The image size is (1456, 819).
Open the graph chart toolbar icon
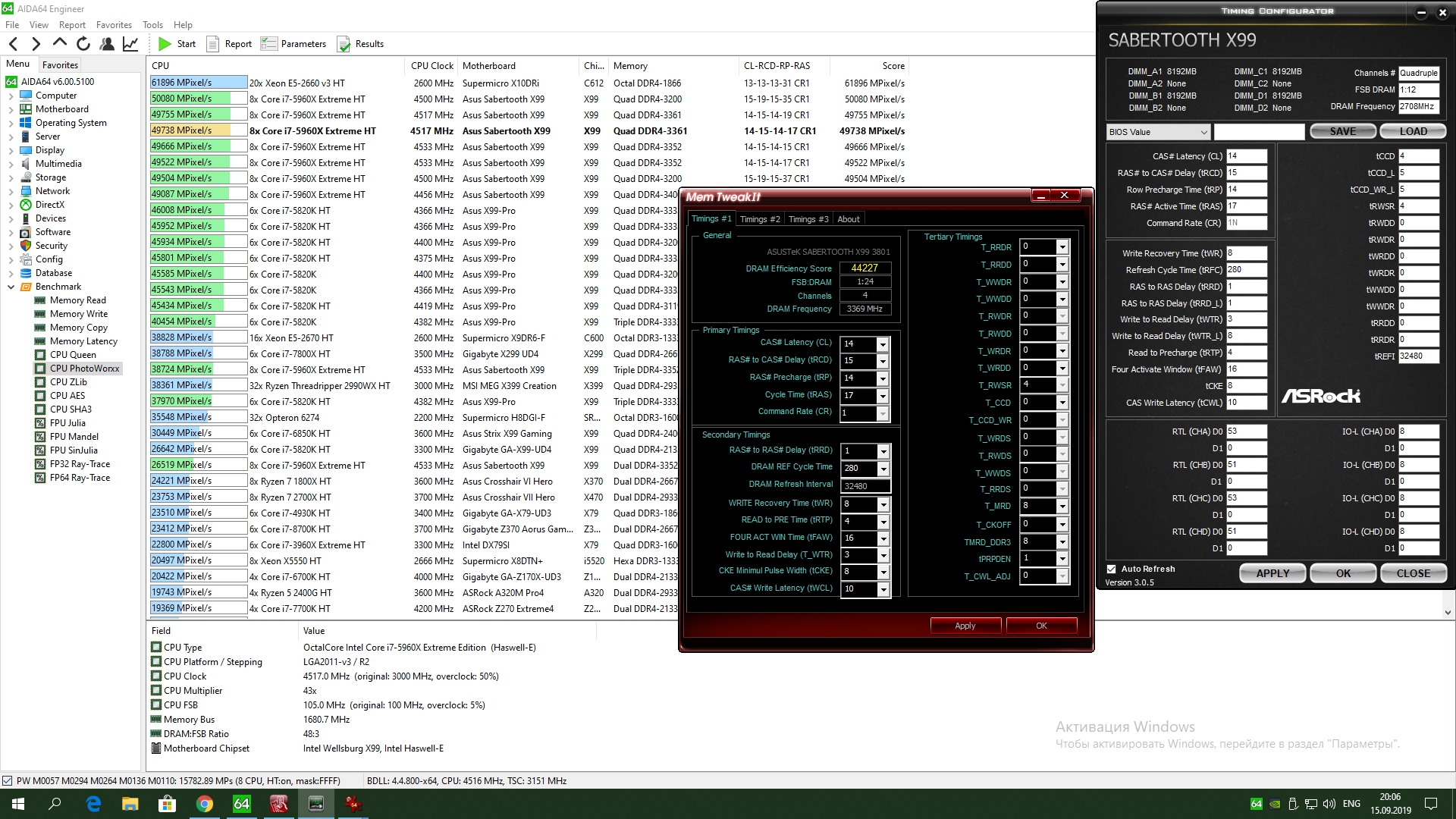[130, 44]
